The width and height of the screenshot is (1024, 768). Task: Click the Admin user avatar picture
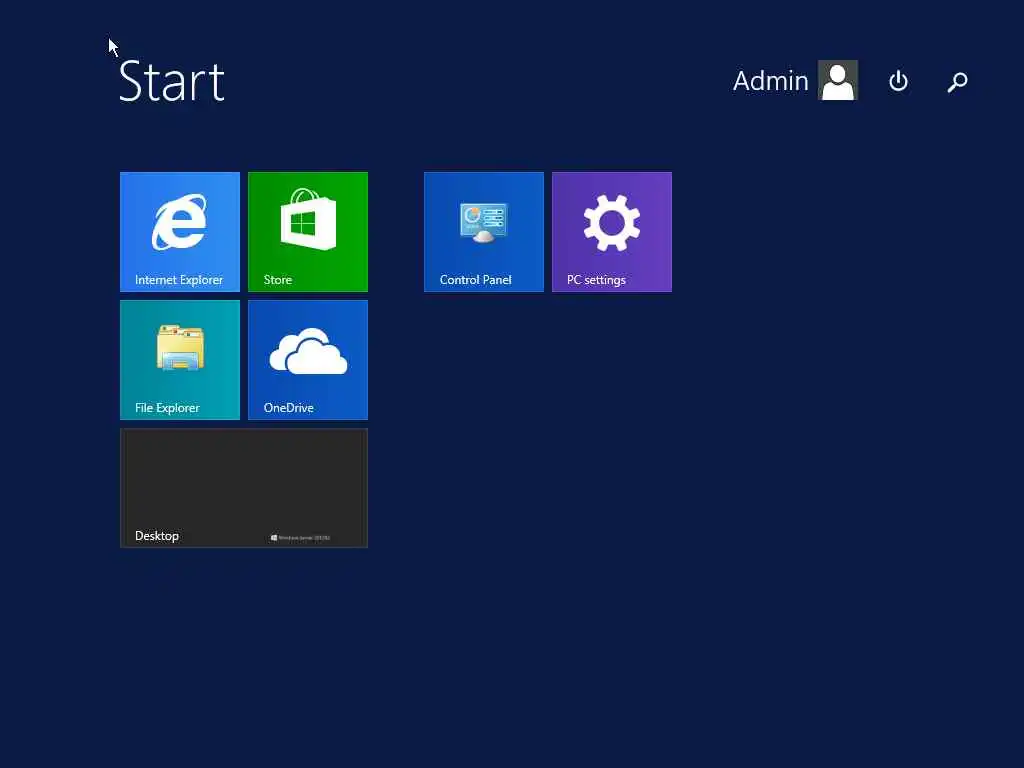pyautogui.click(x=838, y=80)
